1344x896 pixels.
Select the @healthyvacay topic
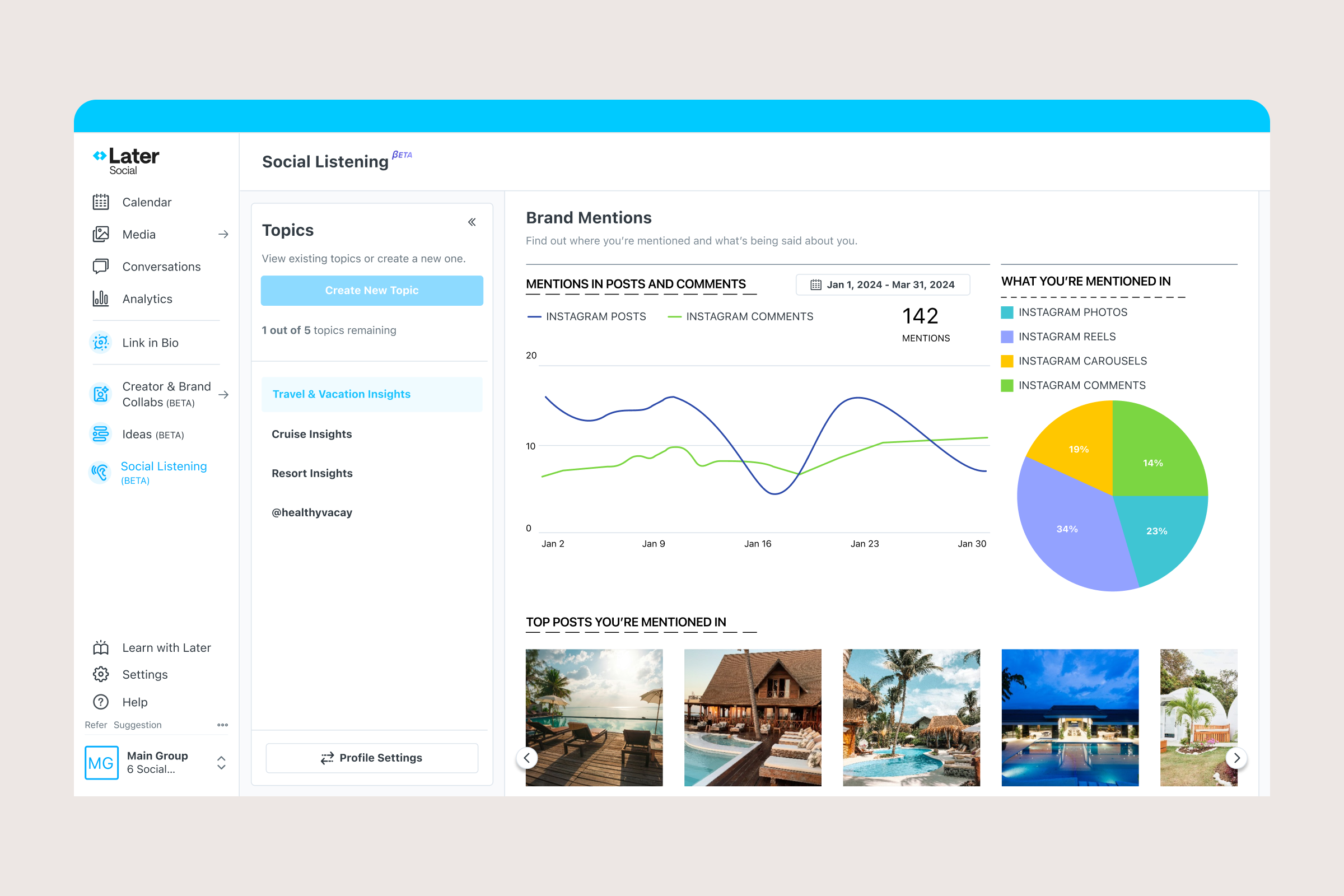pos(312,512)
